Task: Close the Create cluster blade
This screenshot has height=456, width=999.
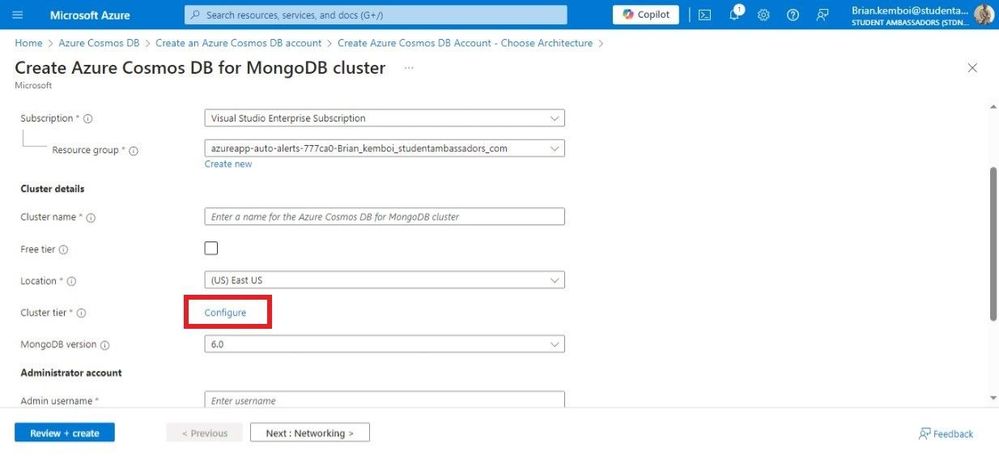Action: coord(972,68)
